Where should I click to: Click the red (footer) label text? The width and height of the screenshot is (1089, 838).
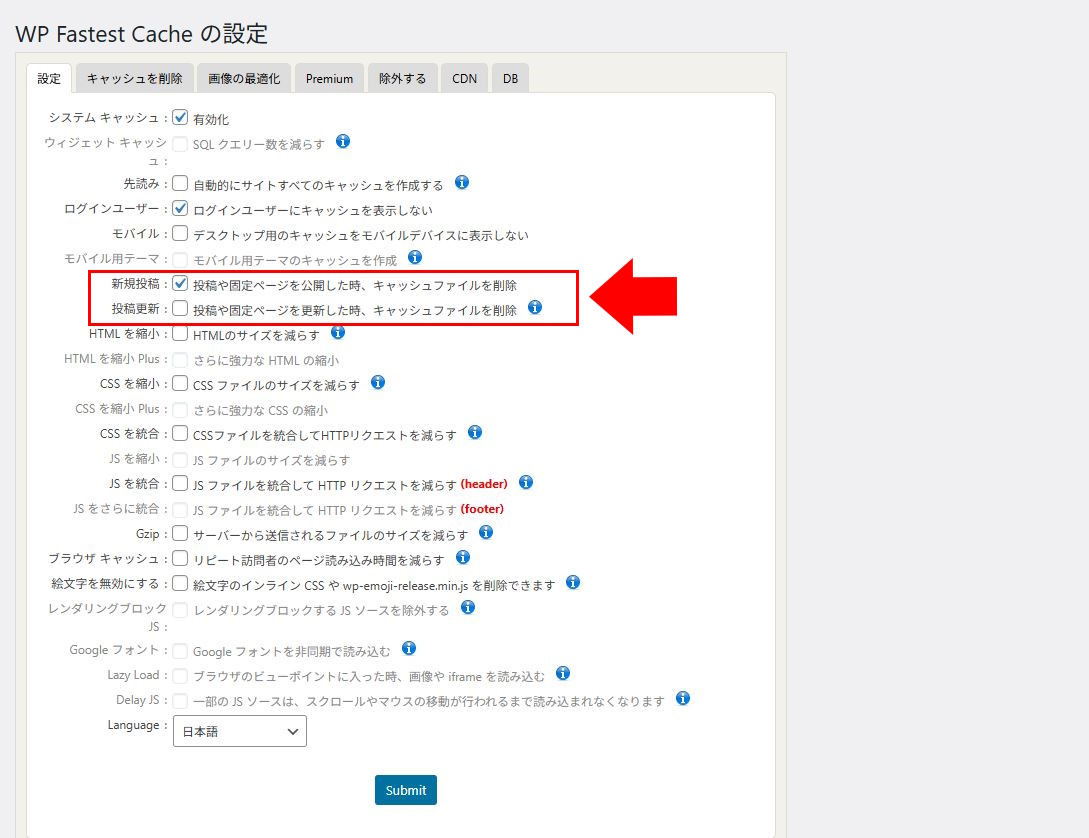(482, 509)
